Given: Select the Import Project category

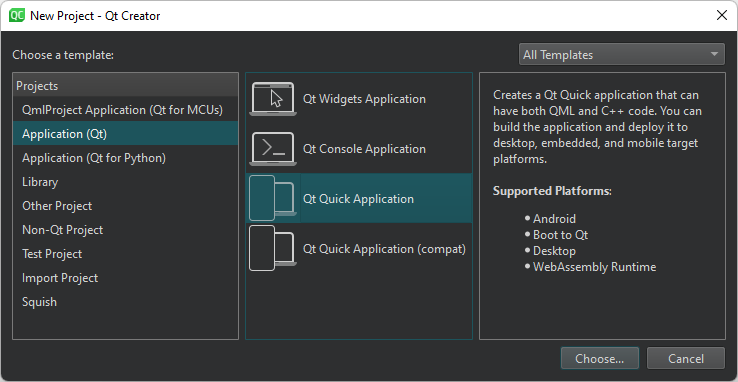Looking at the screenshot, I should pyautogui.click(x=125, y=278).
